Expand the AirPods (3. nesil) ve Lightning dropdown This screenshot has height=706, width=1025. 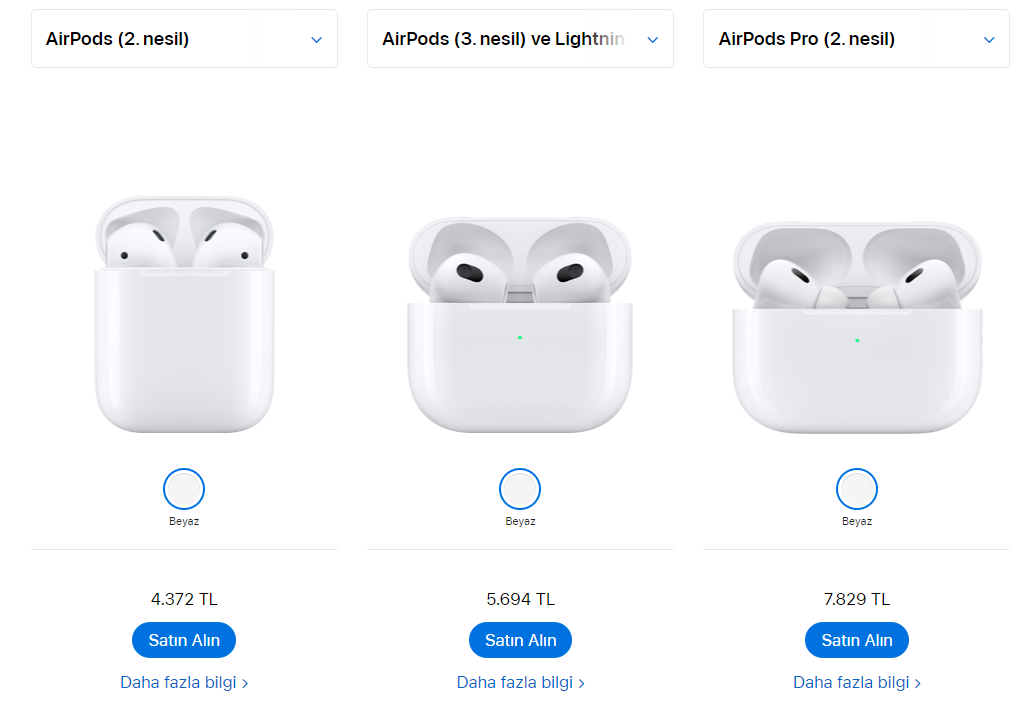520,39
